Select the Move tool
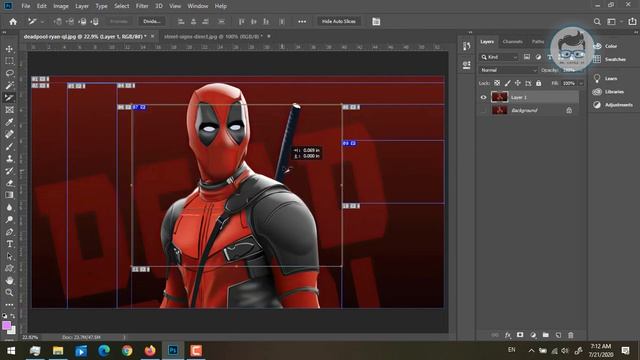The image size is (640, 360). tap(9, 49)
